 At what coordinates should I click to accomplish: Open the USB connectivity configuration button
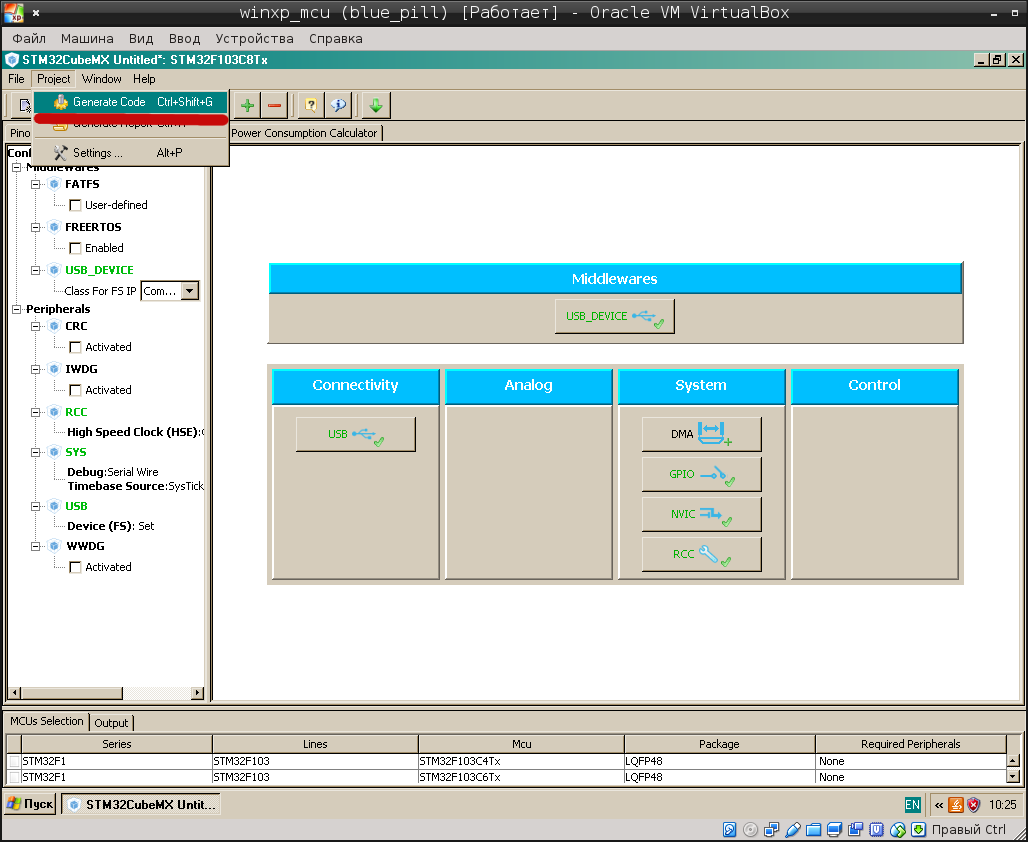click(355, 434)
